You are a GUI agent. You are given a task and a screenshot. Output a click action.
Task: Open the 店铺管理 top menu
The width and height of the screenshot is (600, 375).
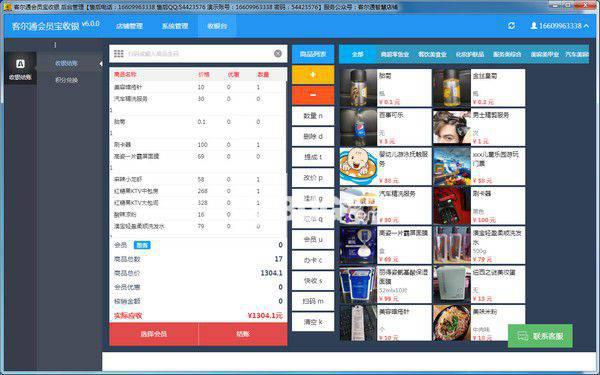click(x=129, y=26)
